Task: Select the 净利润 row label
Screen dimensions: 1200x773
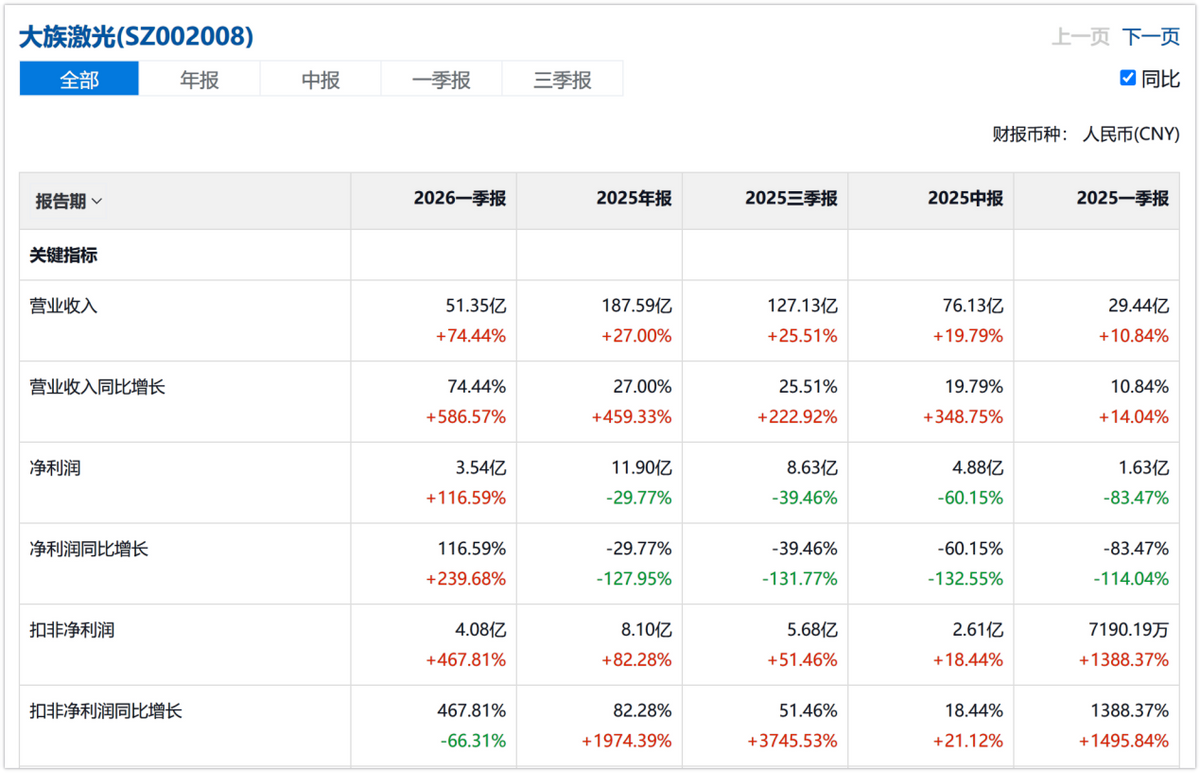Action: [55, 468]
